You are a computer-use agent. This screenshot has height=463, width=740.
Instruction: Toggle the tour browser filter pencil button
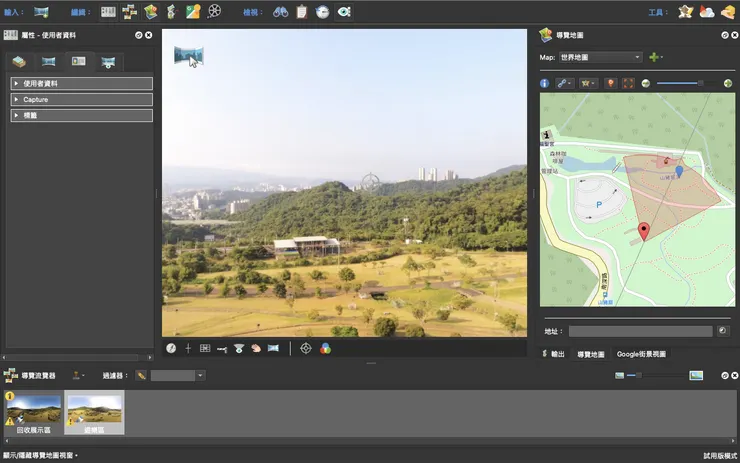click(141, 375)
